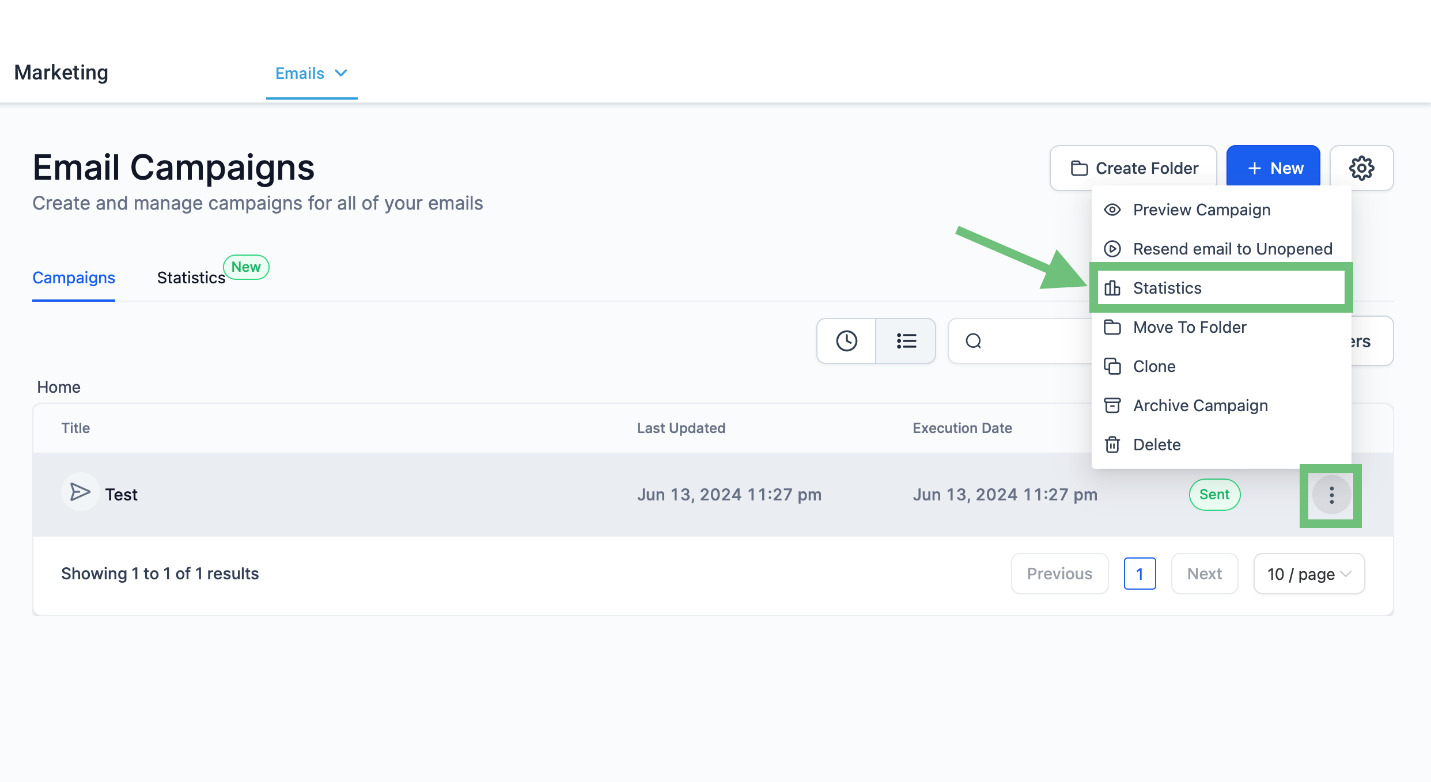Click the clone copy icon

point(1112,366)
